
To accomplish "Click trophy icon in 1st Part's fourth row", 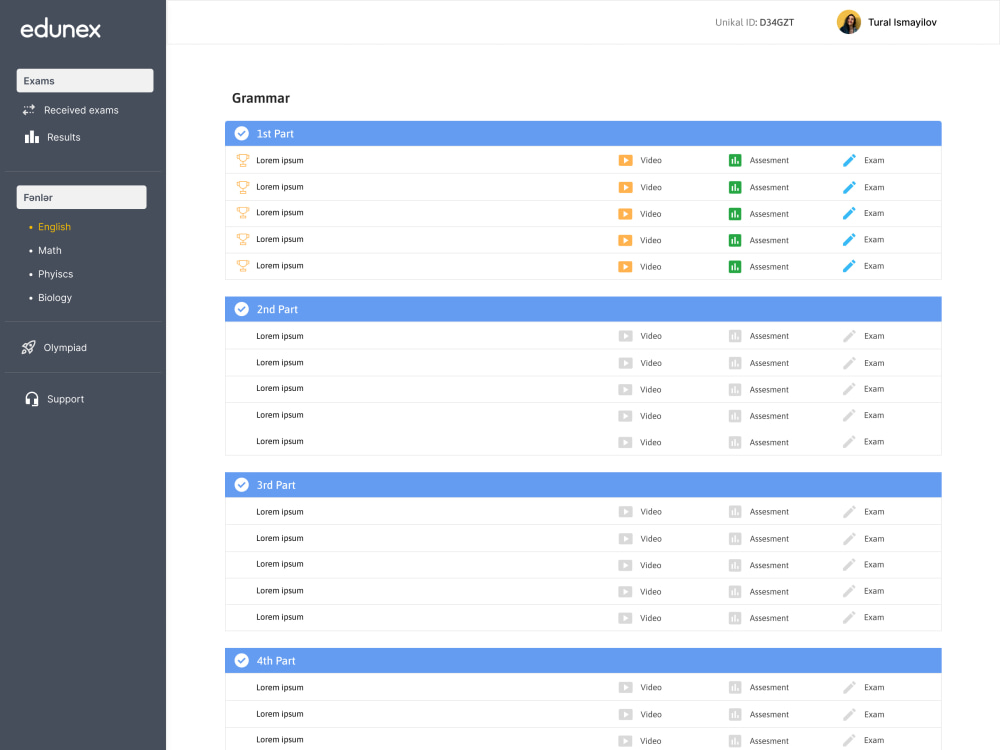I will 243,240.
